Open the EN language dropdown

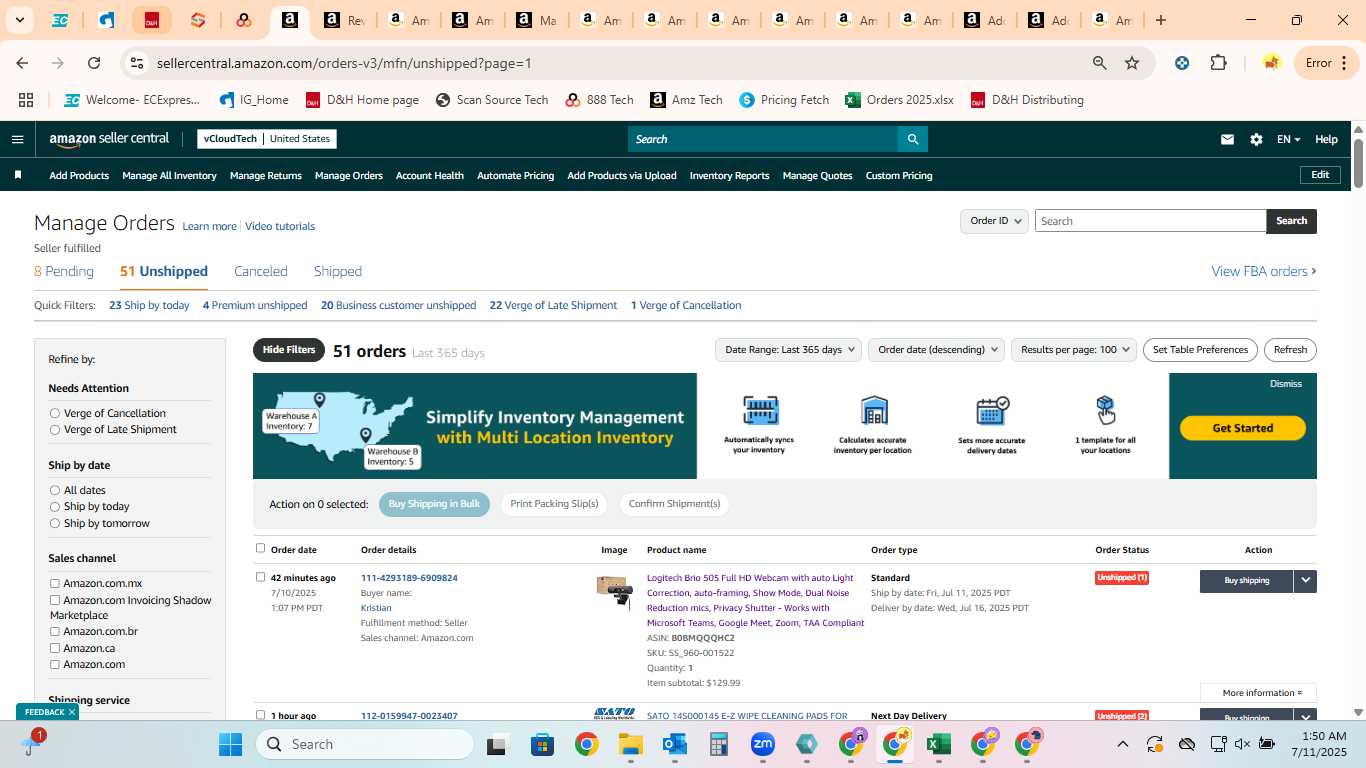click(x=1288, y=140)
